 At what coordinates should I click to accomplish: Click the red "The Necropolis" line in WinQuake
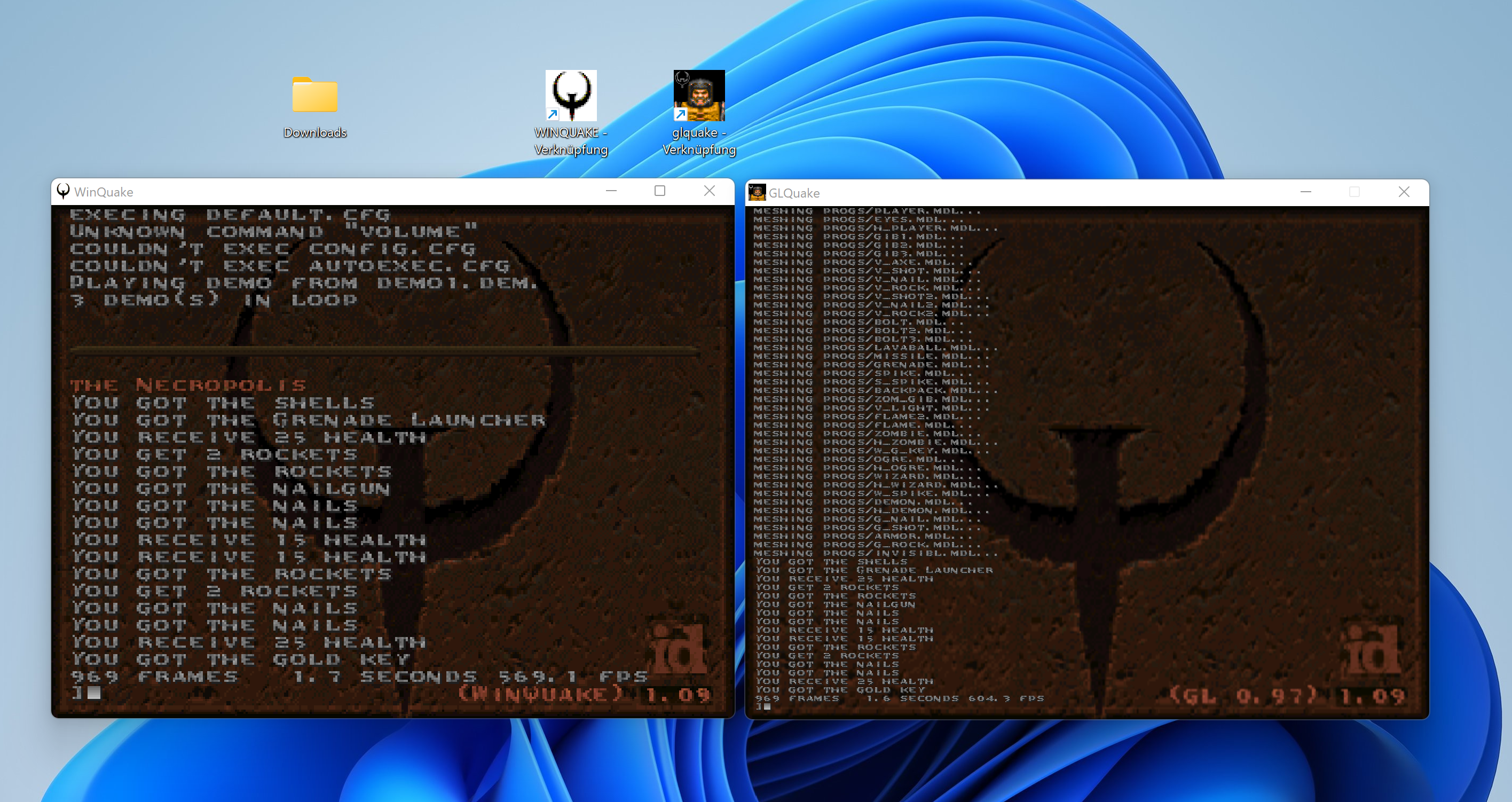pos(188,385)
